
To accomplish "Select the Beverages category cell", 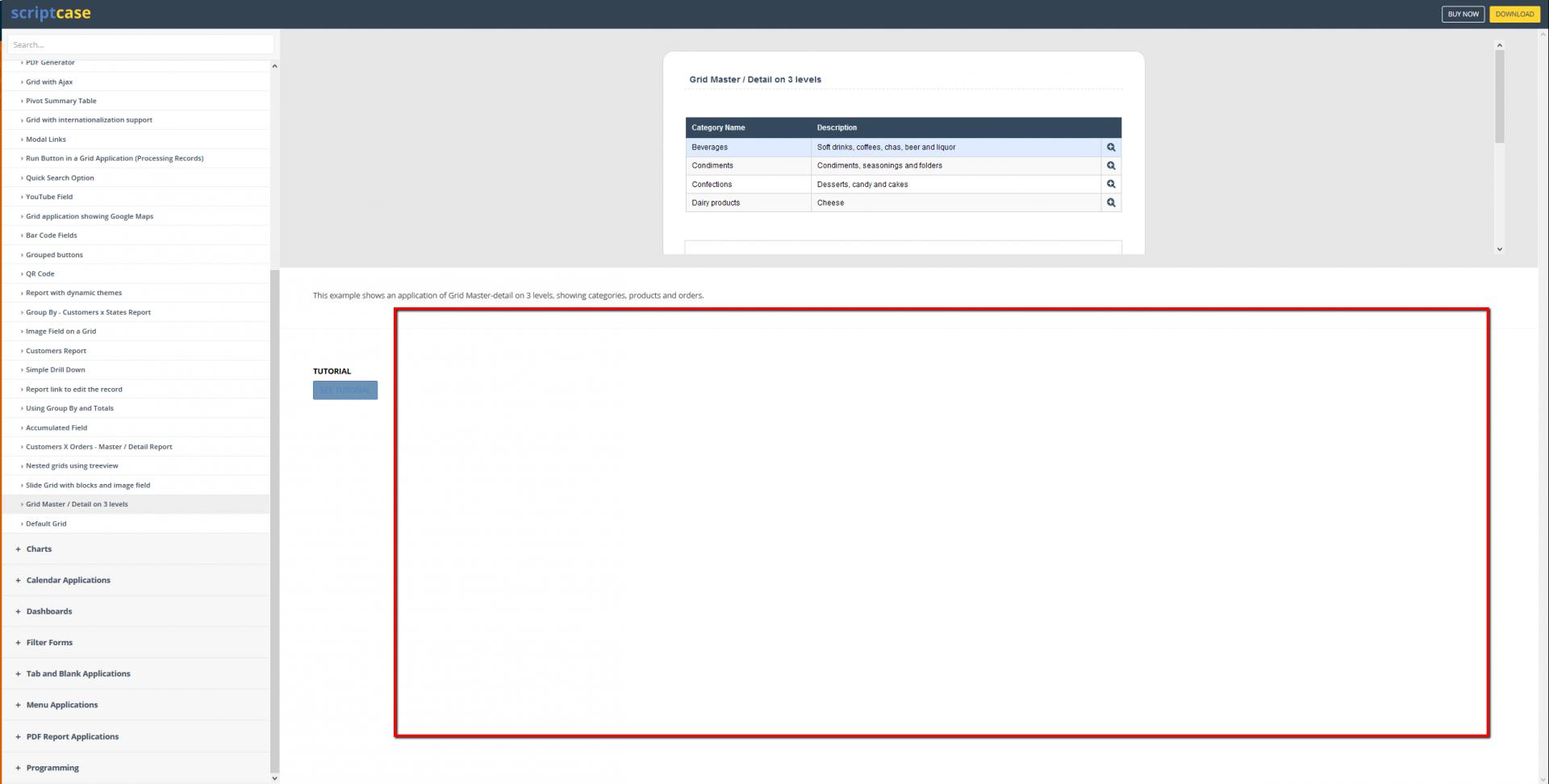I will tap(749, 148).
